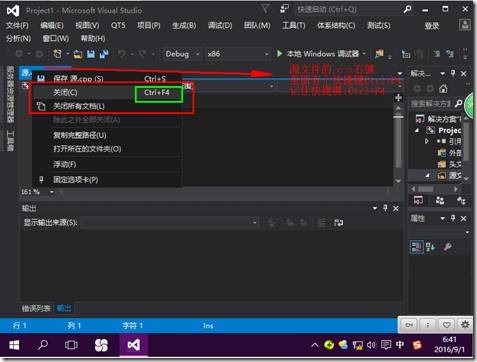Open the debugger target dropdown arrow

point(364,54)
